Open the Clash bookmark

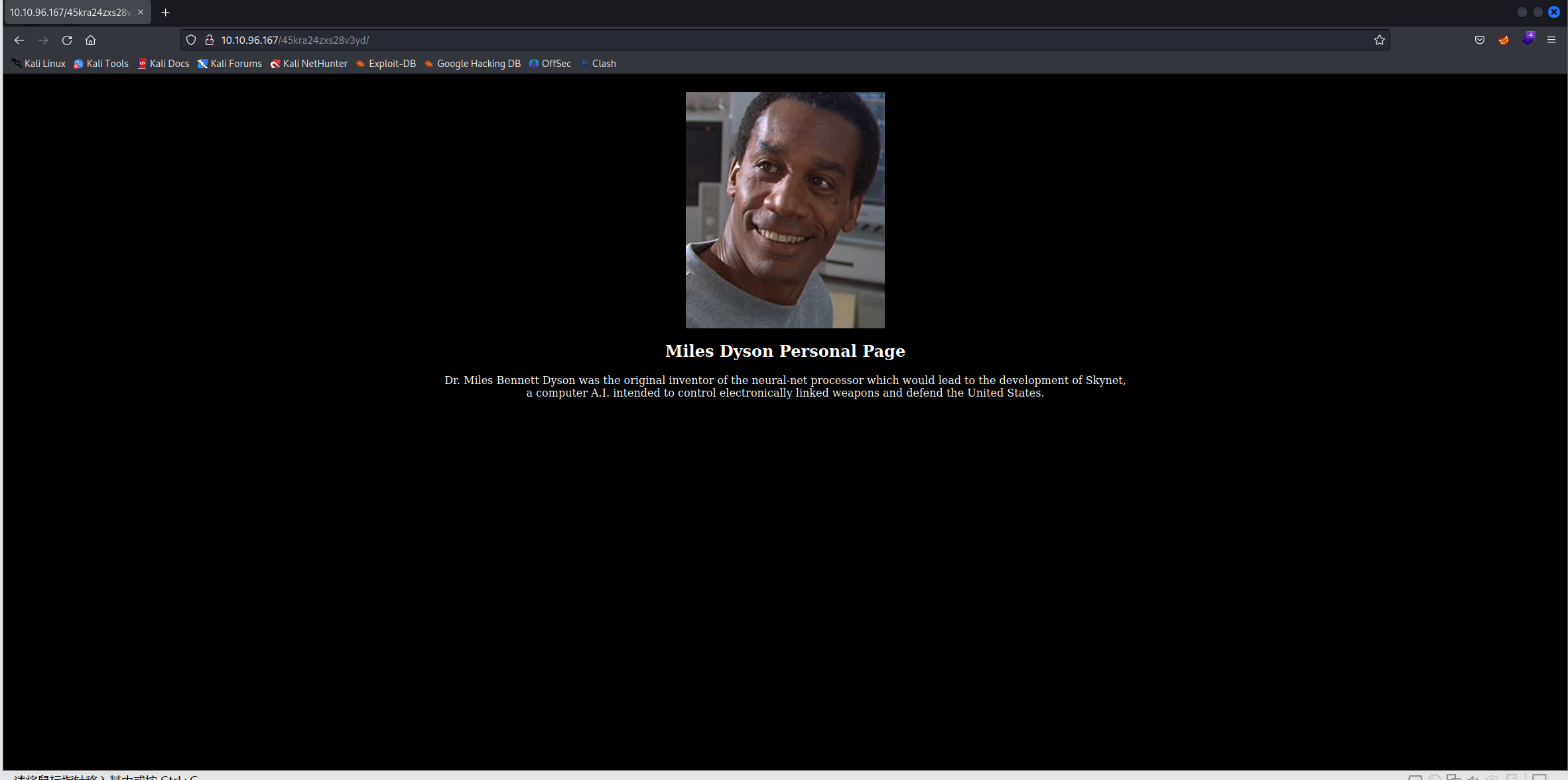click(x=598, y=64)
